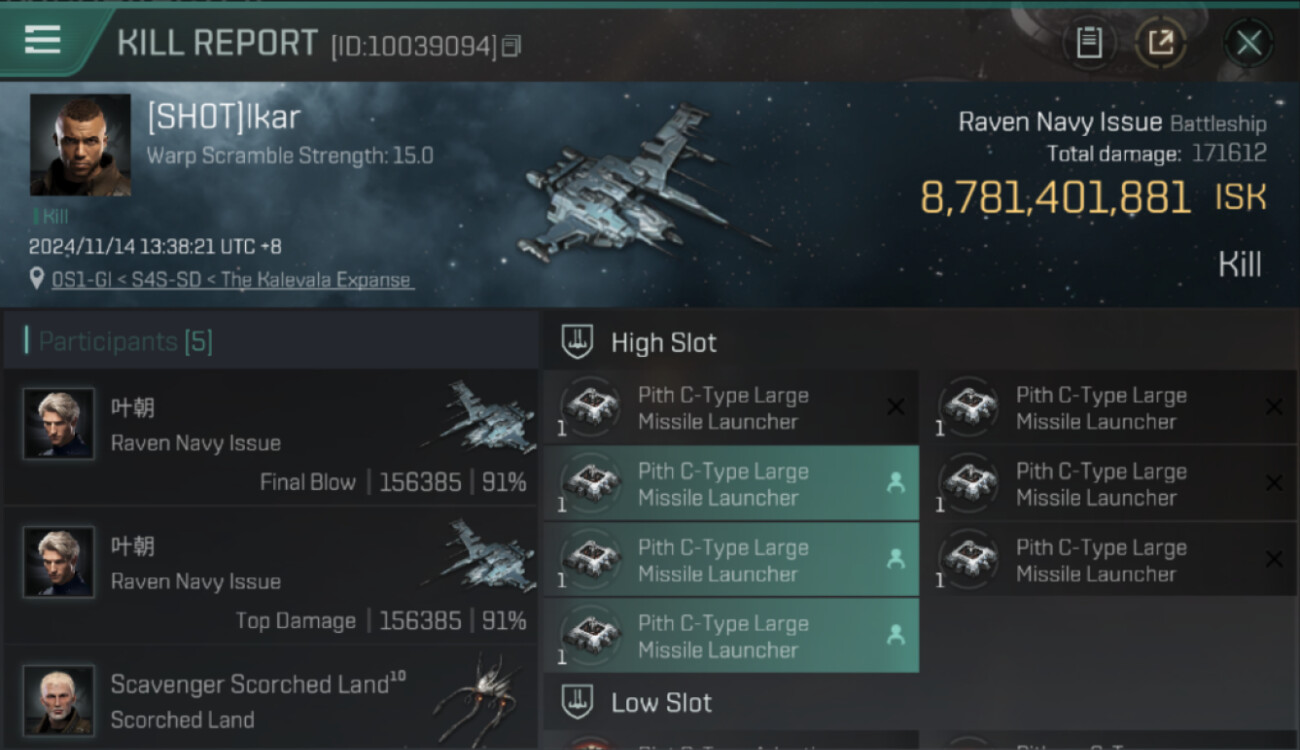
Task: Click the Participants [5] header
Action: pyautogui.click(x=125, y=342)
